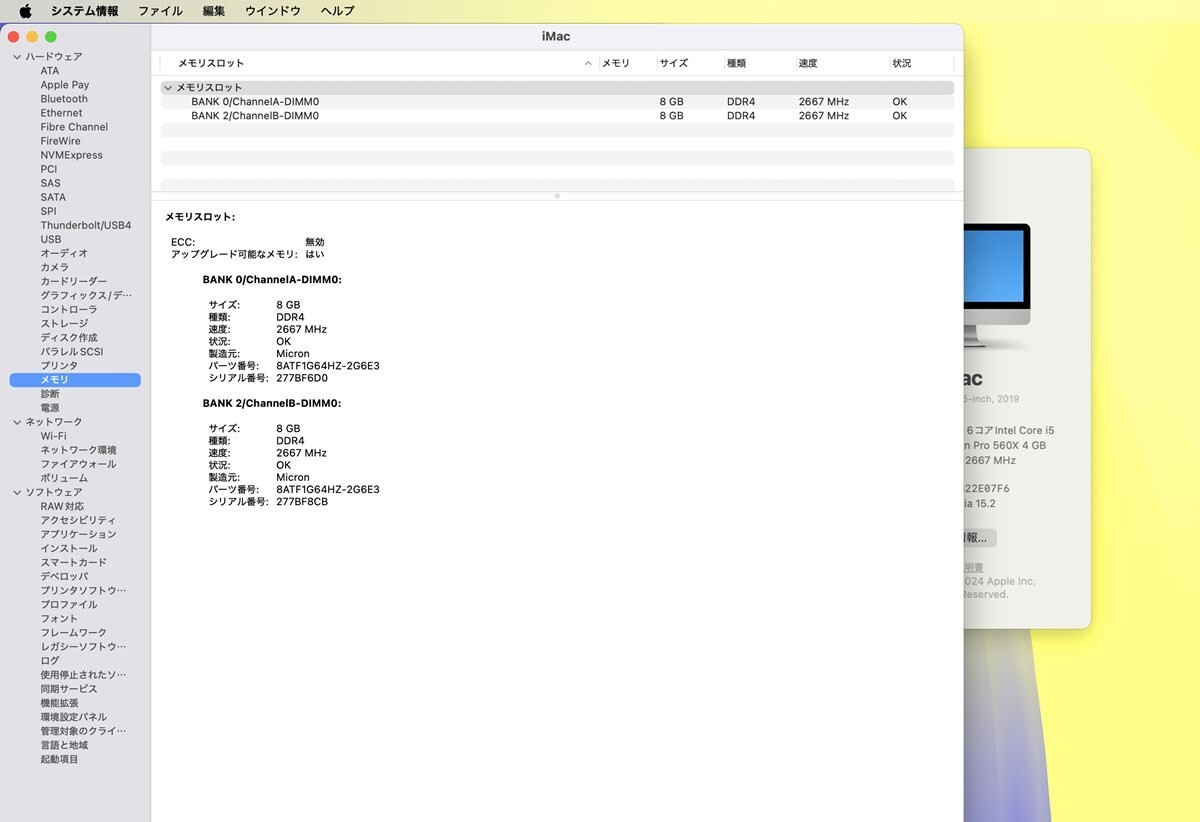Select RAW対応 in the sidebar
1200x822 pixels.
click(62, 506)
